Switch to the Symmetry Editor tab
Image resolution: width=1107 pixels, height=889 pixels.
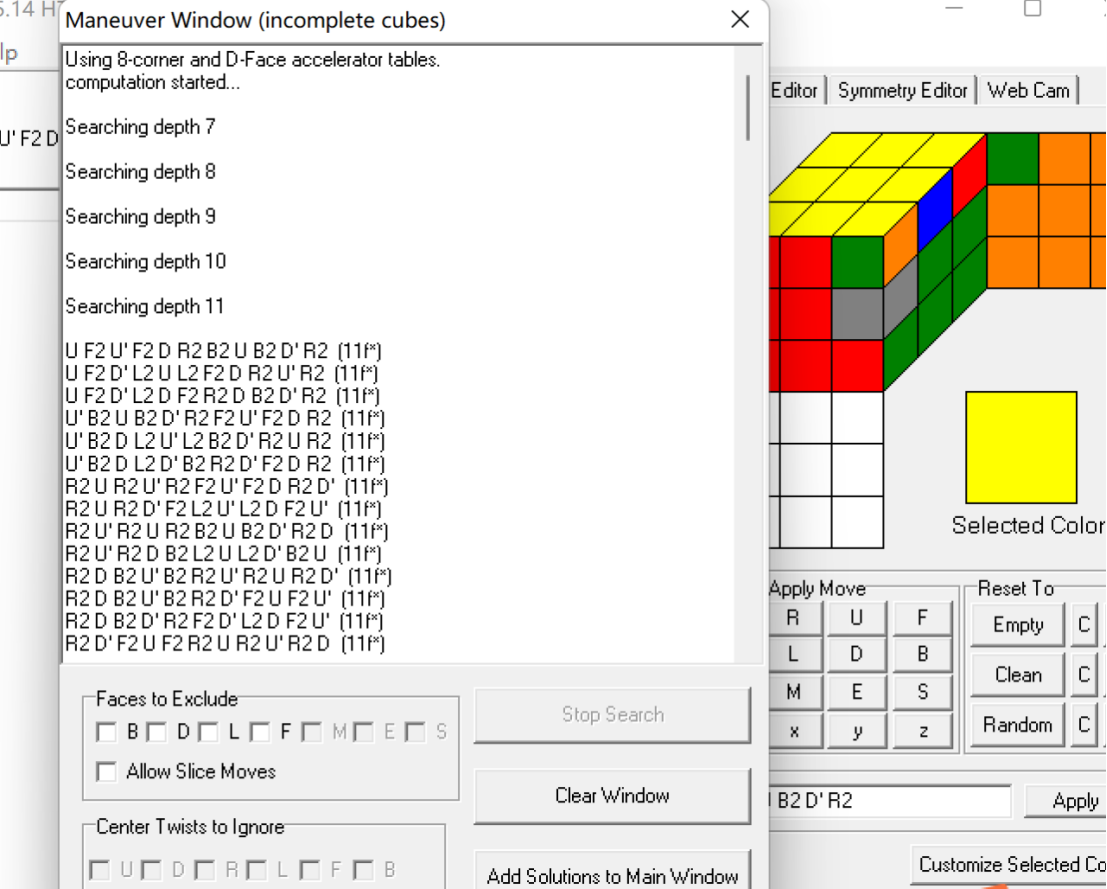click(x=902, y=90)
